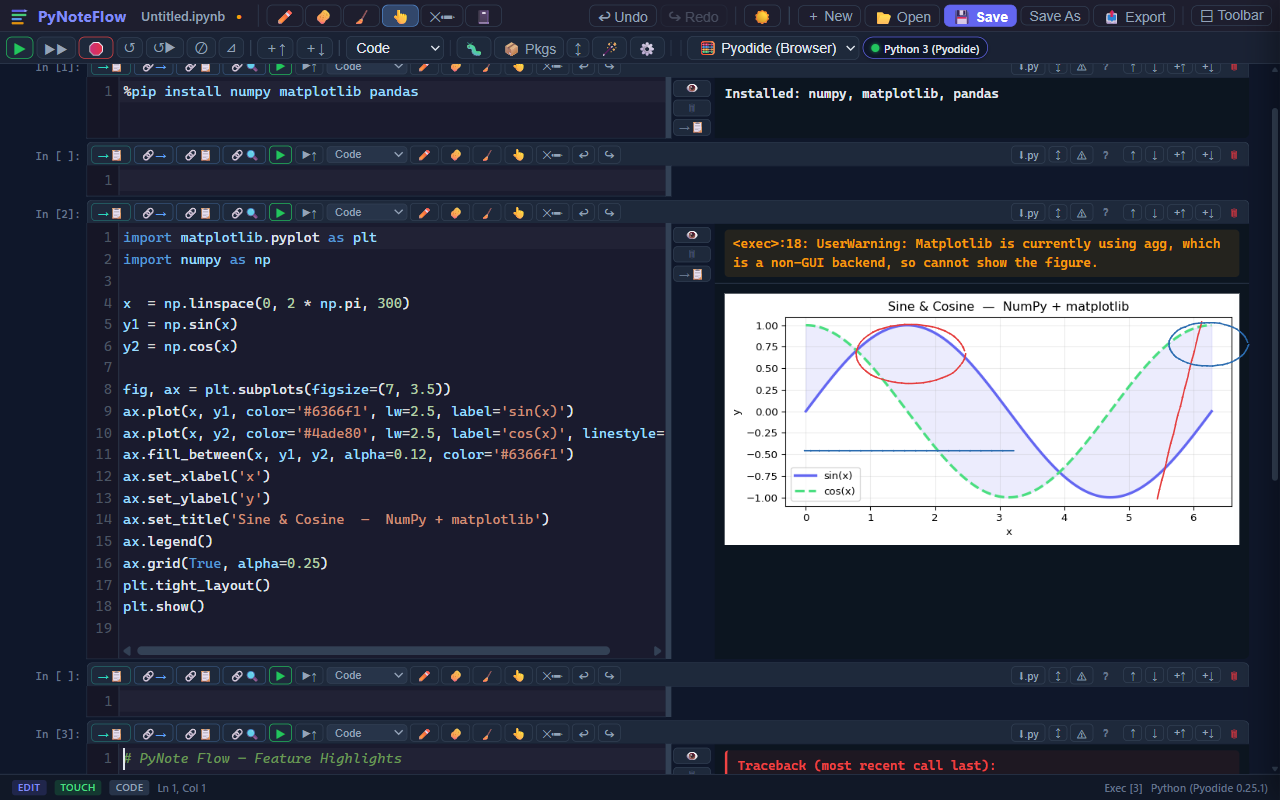Click the horizontal scrollbar of cell In [2] editor
This screenshot has width=1280, height=800.
tap(373, 650)
